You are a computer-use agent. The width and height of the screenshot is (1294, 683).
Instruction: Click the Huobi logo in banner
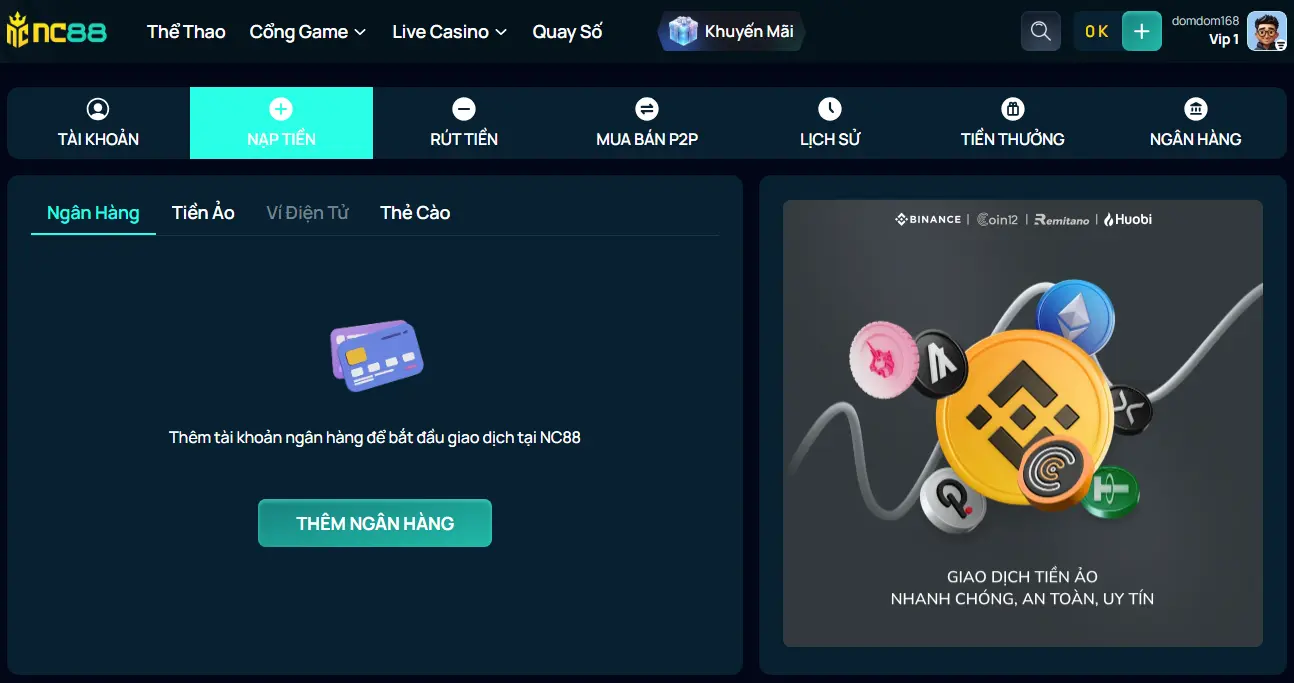(1128, 219)
